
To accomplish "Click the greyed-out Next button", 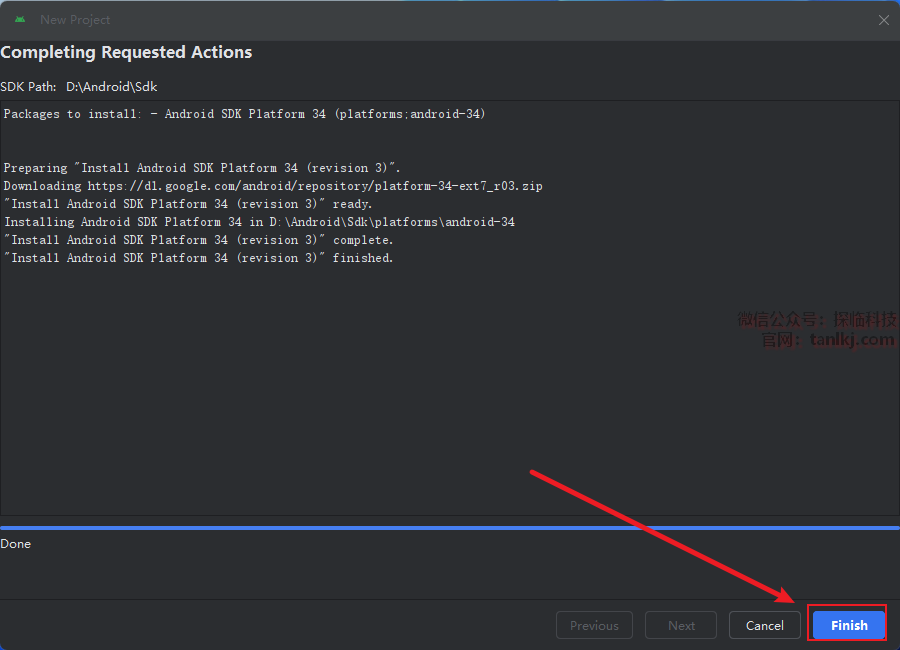I will [681, 626].
